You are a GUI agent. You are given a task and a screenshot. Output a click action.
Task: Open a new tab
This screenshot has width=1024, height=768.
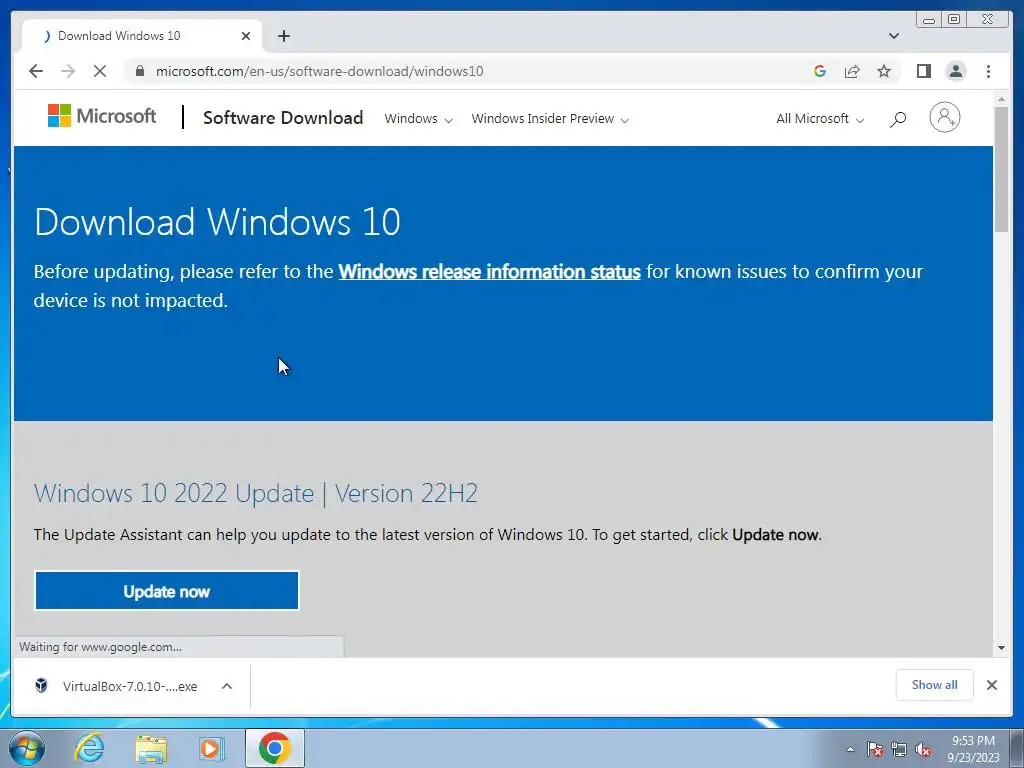[x=283, y=36]
